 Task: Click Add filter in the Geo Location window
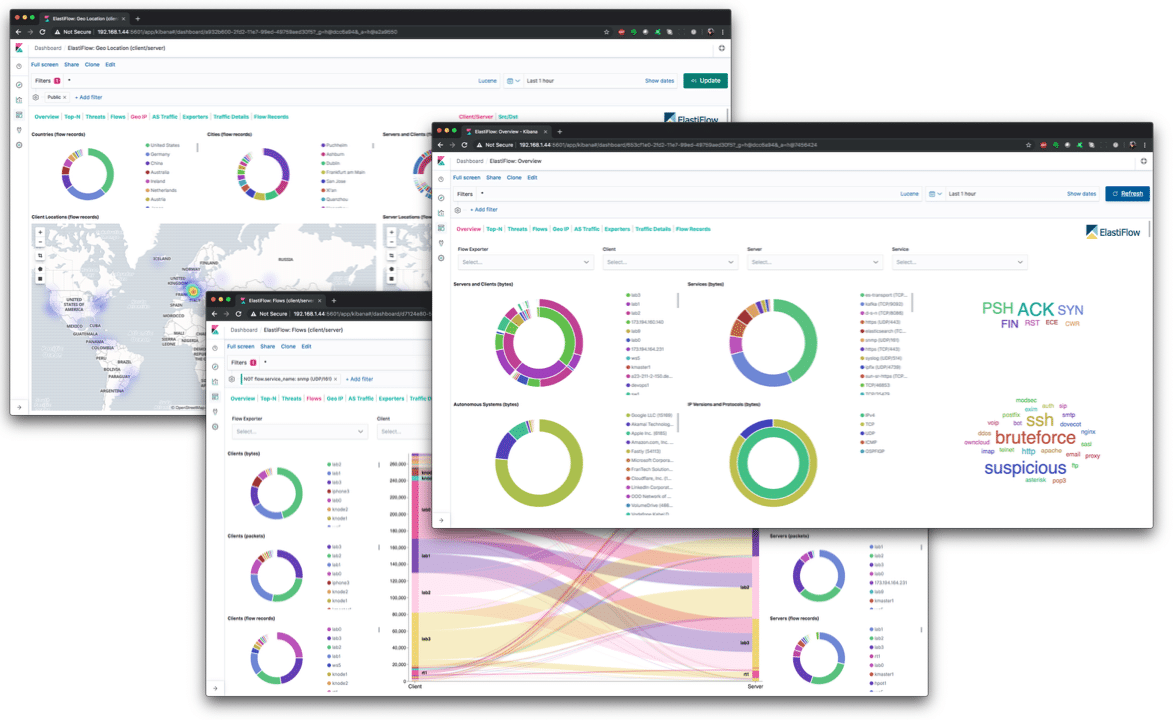(89, 97)
